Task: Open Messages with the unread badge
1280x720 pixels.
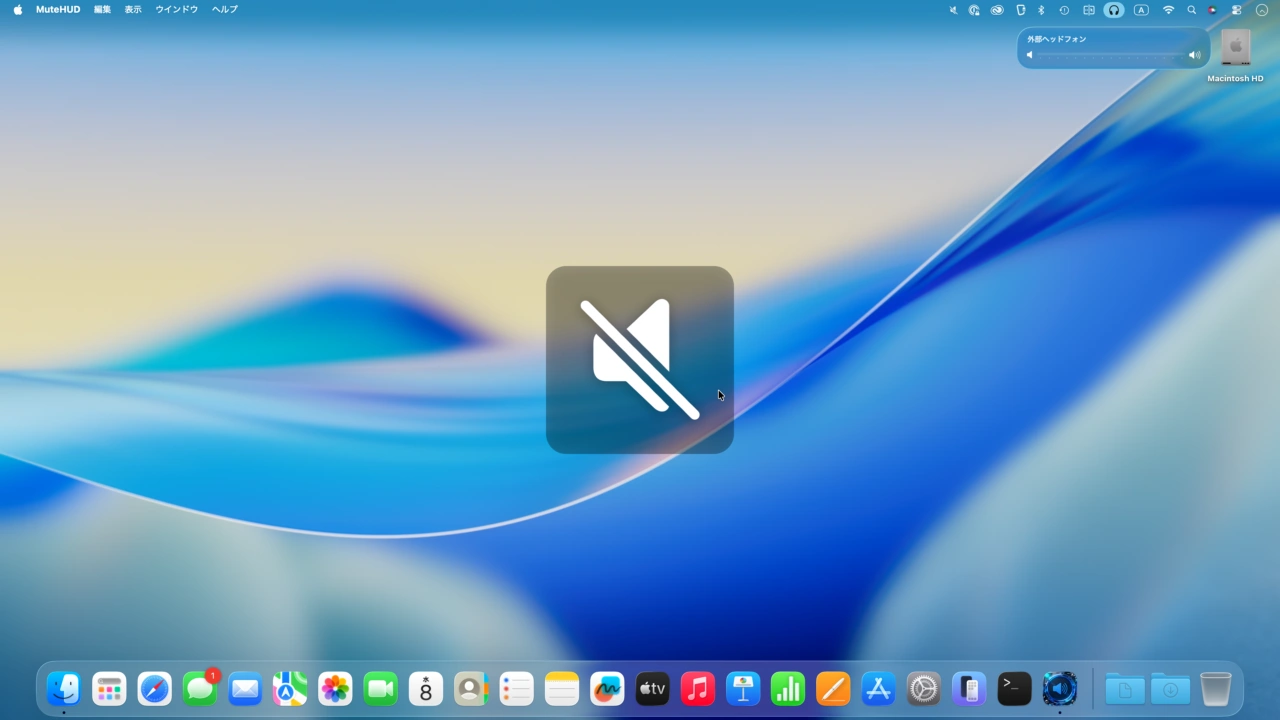Action: point(200,689)
